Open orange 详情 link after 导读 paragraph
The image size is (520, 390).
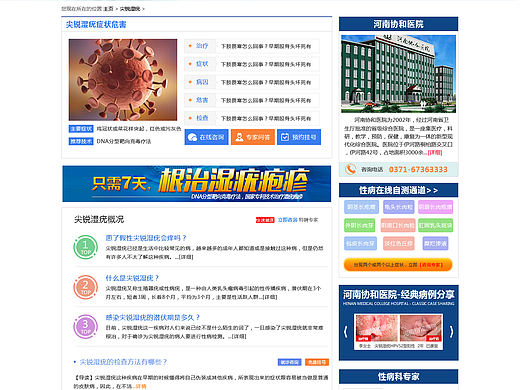click(x=141, y=386)
